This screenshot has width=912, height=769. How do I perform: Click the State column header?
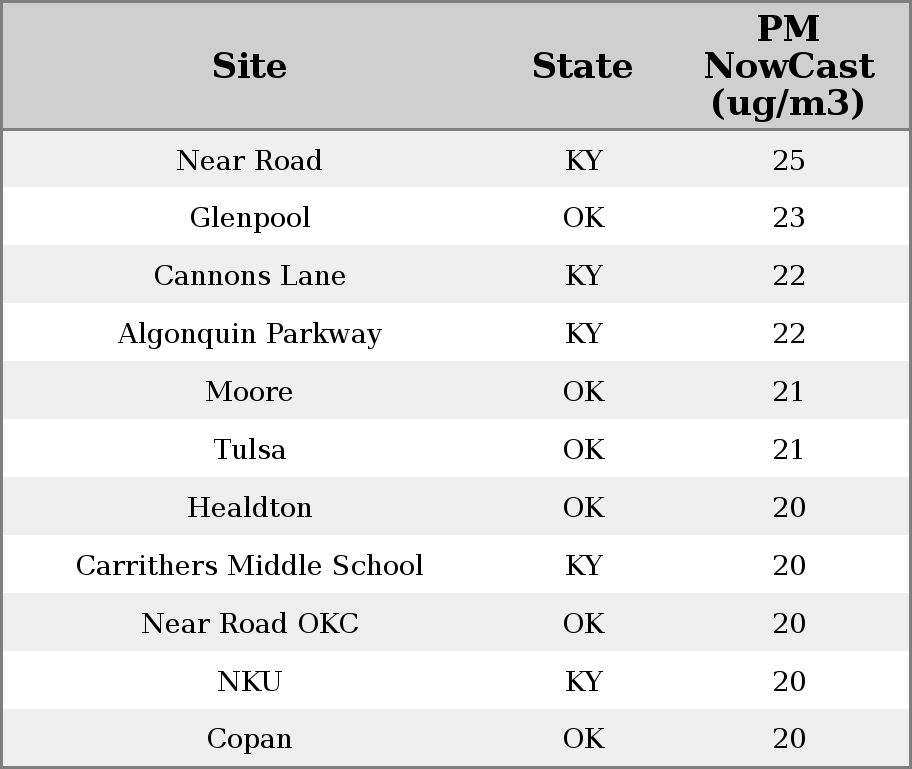coord(582,66)
